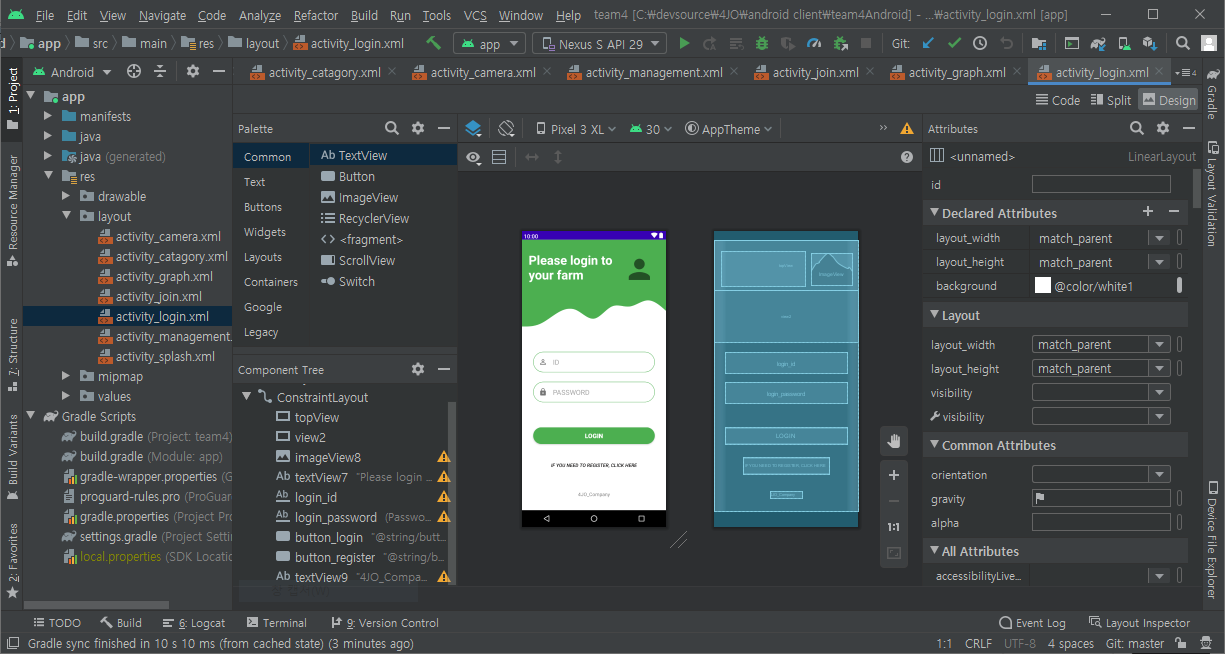Select the pan hand tool on canvas
The width and height of the screenshot is (1225, 654).
(894, 441)
